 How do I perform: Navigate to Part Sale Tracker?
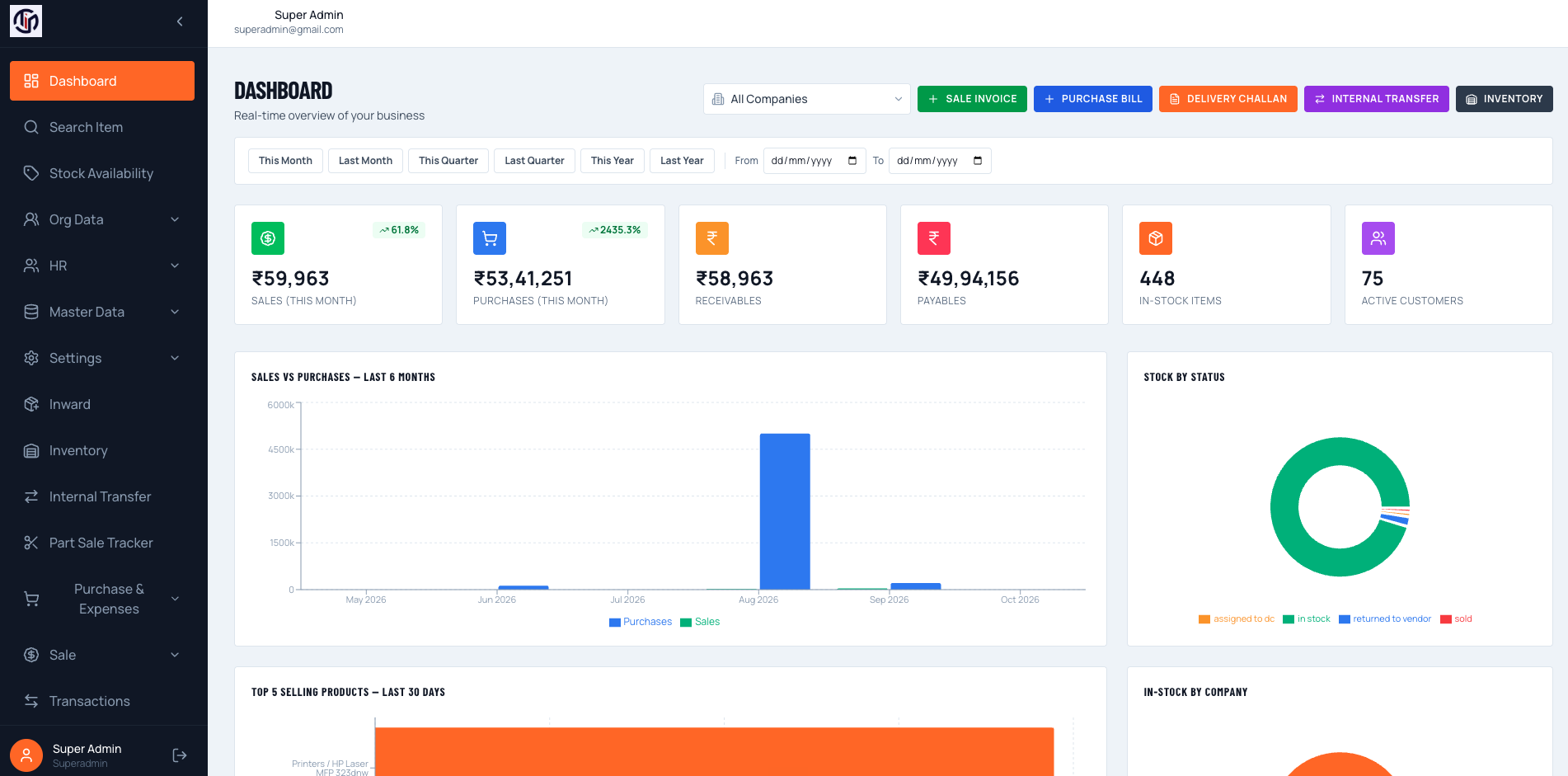102,543
